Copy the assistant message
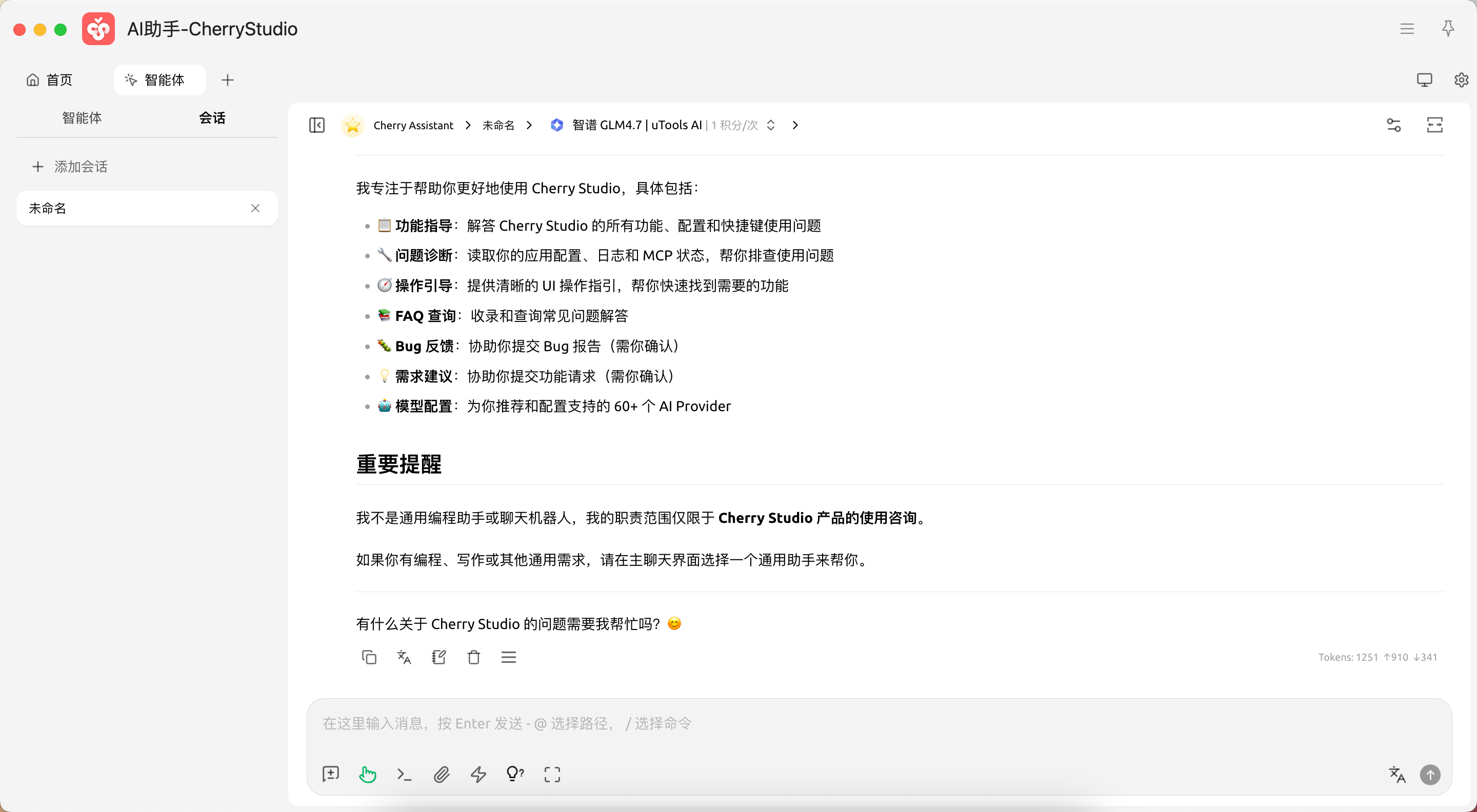This screenshot has width=1477, height=812. (x=369, y=657)
